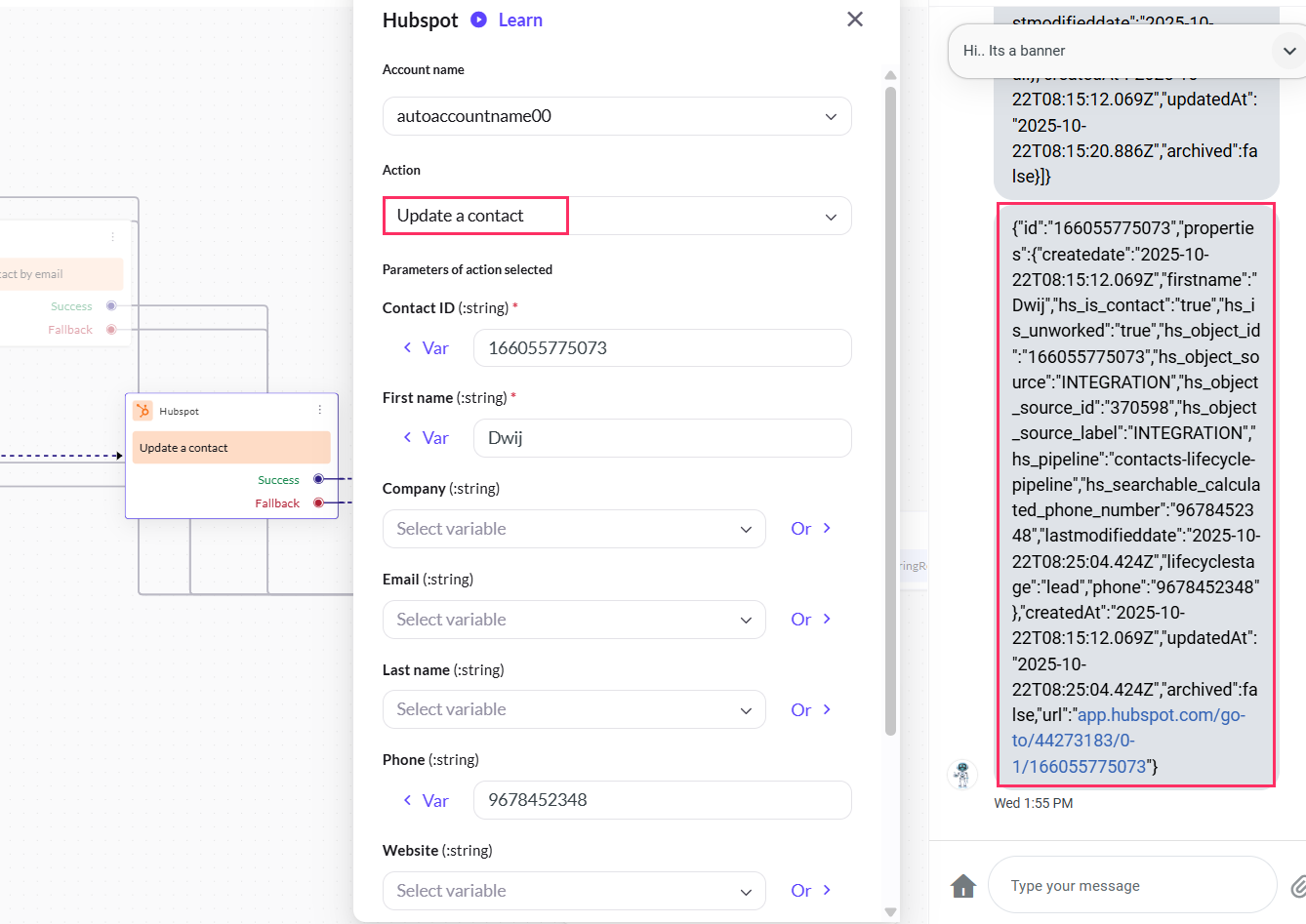This screenshot has height=924, width=1306.
Task: Open Hubspot node three-dot menu
Action: pyautogui.click(x=319, y=410)
